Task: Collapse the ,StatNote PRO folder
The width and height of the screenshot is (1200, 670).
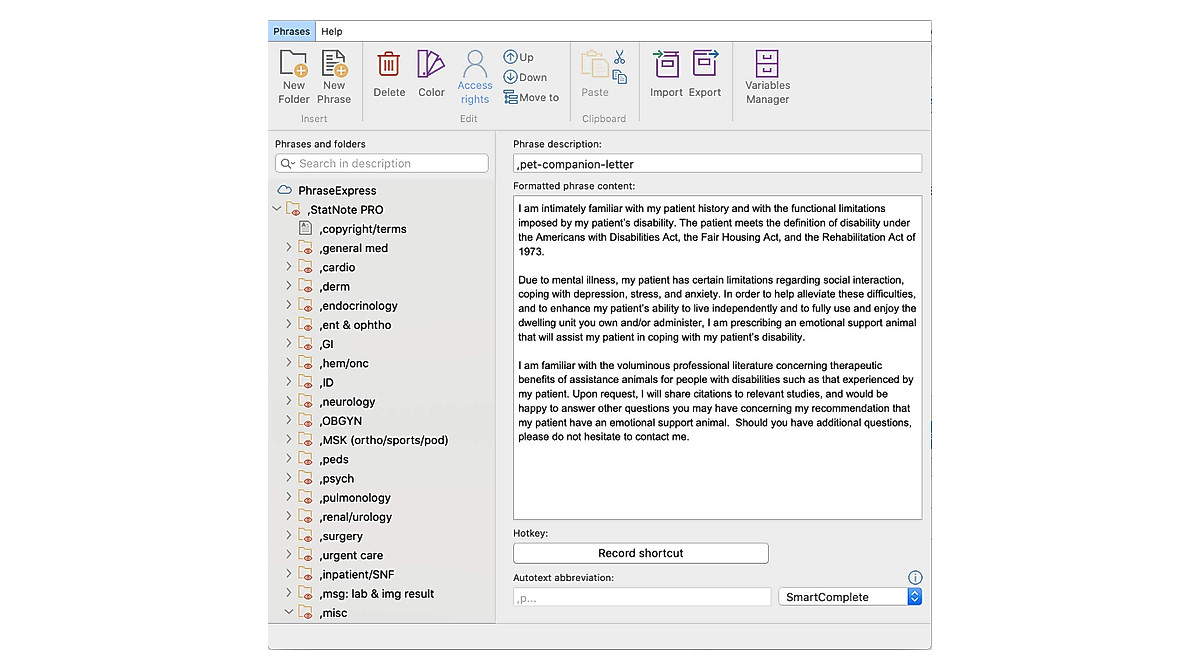Action: click(276, 209)
